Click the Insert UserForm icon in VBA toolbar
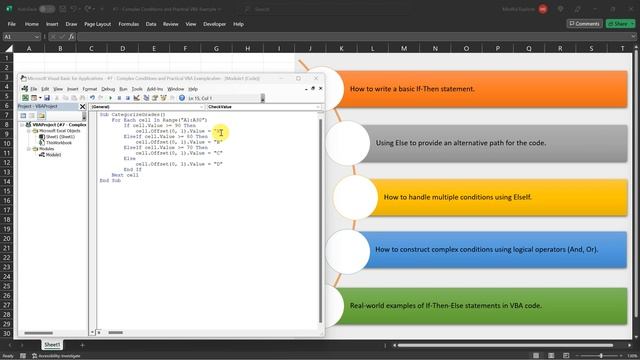640x360 pixels. pos(34,98)
